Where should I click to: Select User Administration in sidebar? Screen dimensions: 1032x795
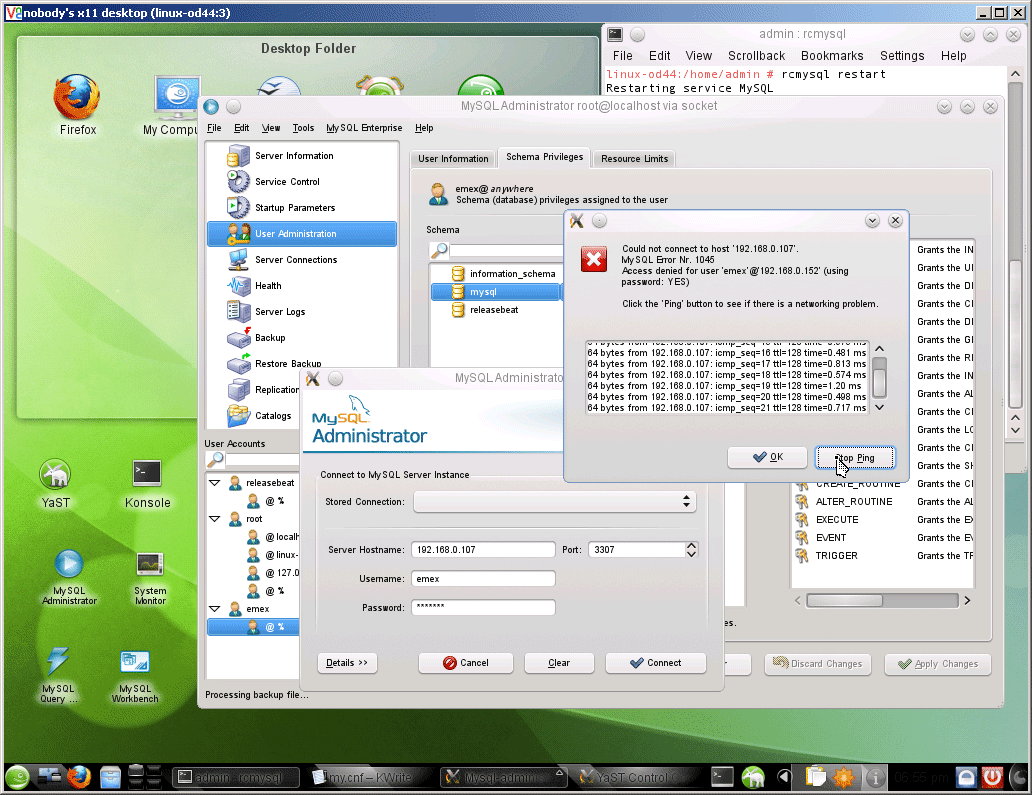(302, 234)
